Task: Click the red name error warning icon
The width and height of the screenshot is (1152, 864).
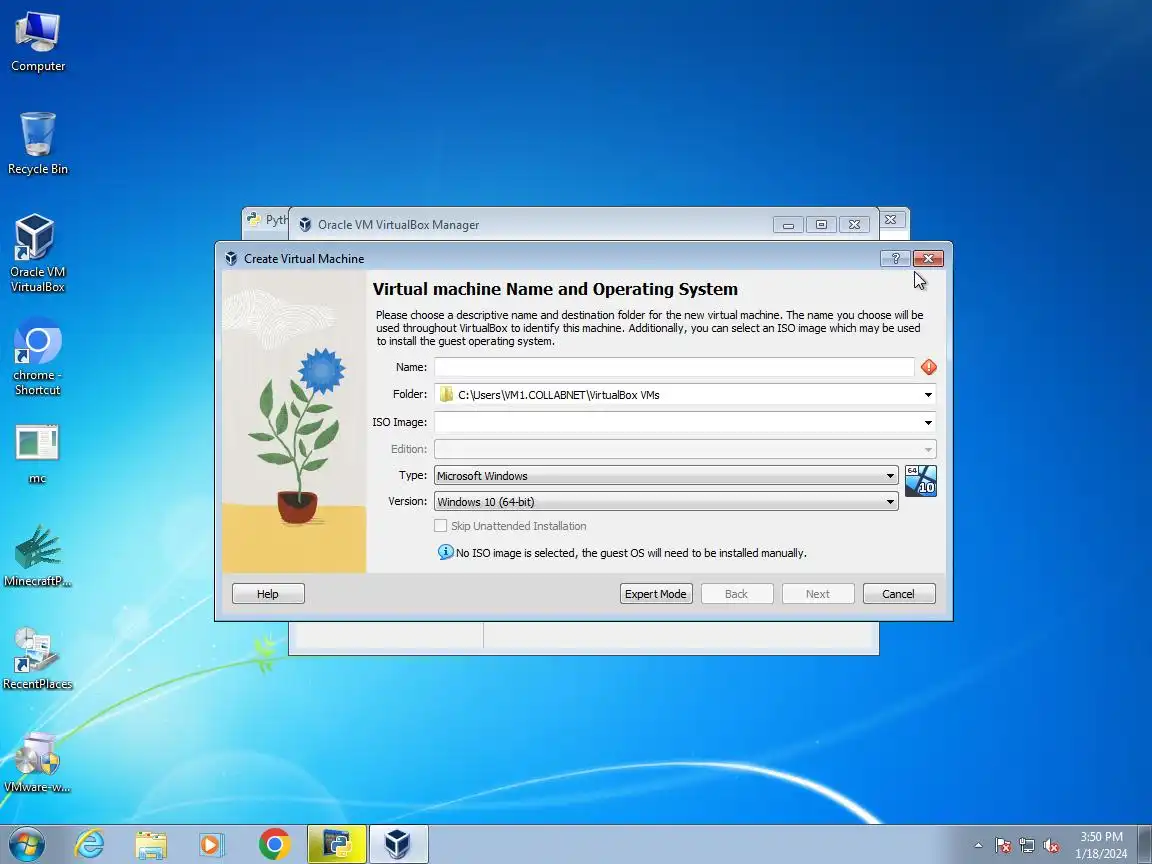Action: pos(928,367)
